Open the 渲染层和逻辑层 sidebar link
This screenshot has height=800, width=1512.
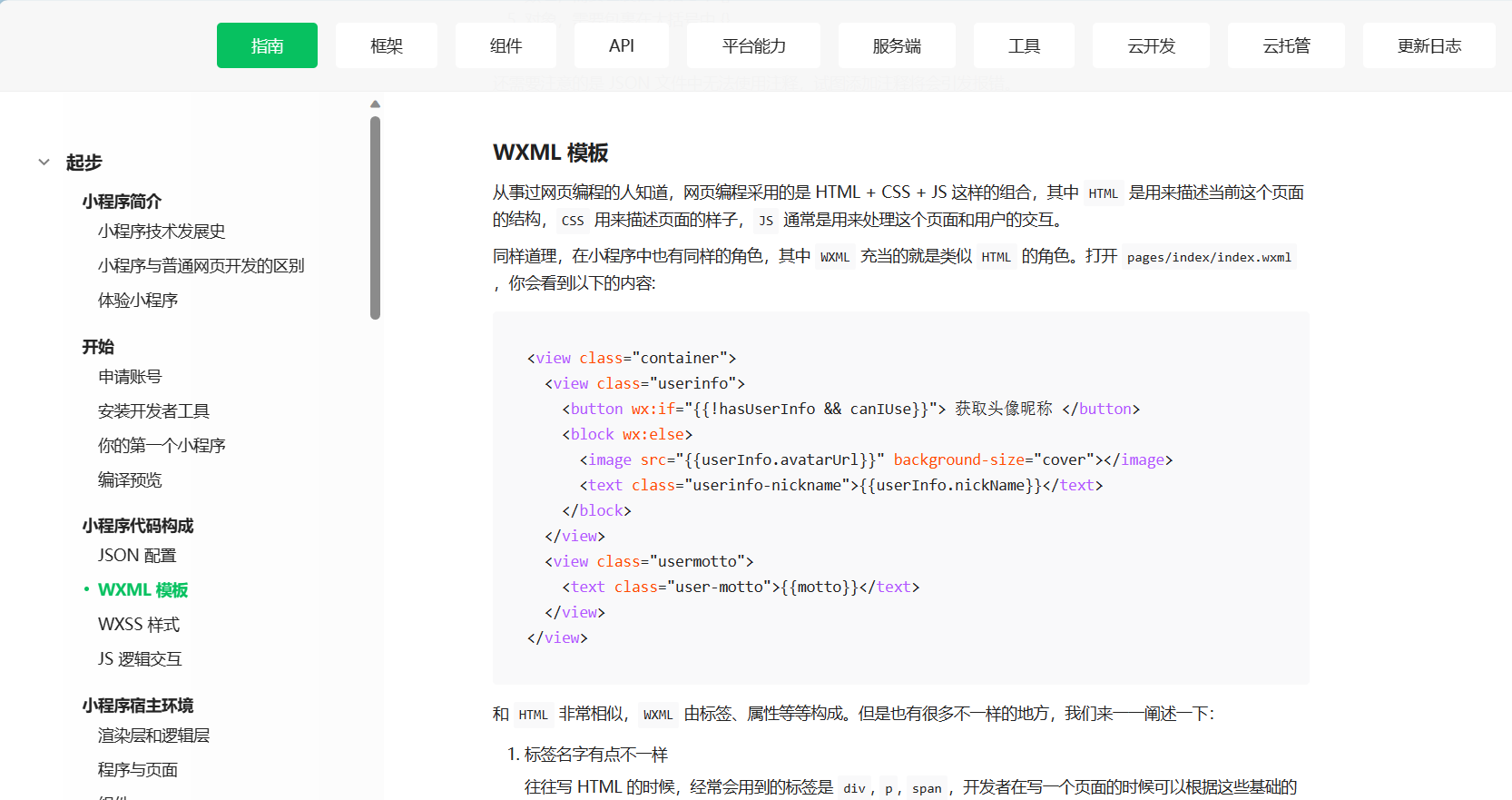click(154, 736)
